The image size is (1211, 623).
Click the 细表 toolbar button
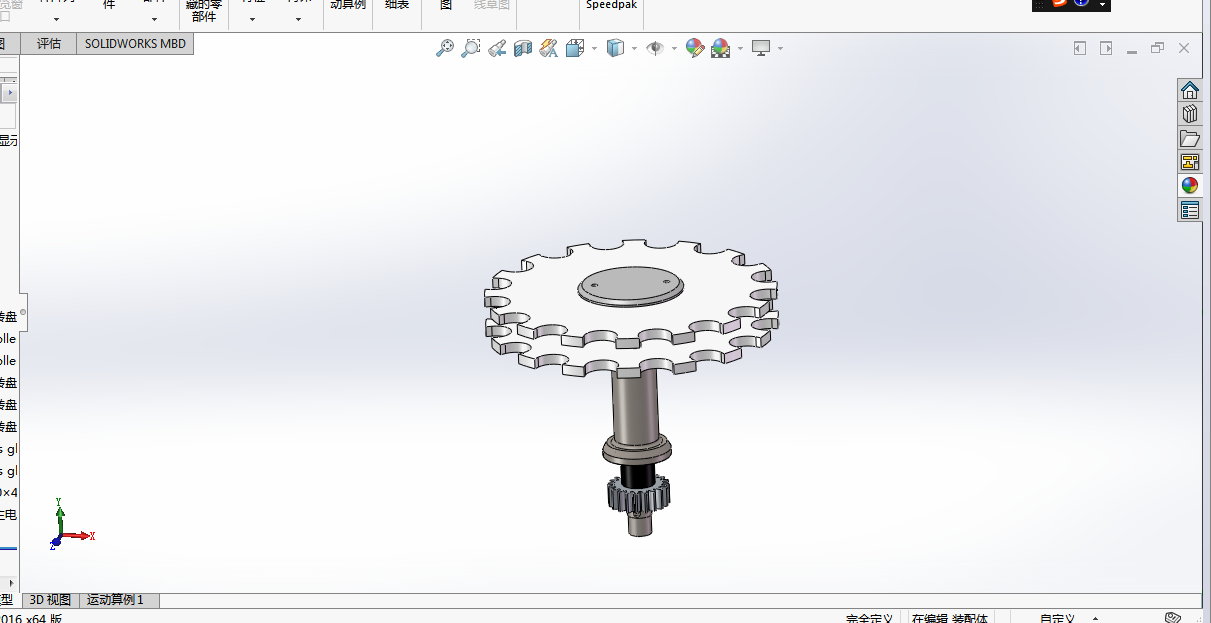[x=397, y=5]
